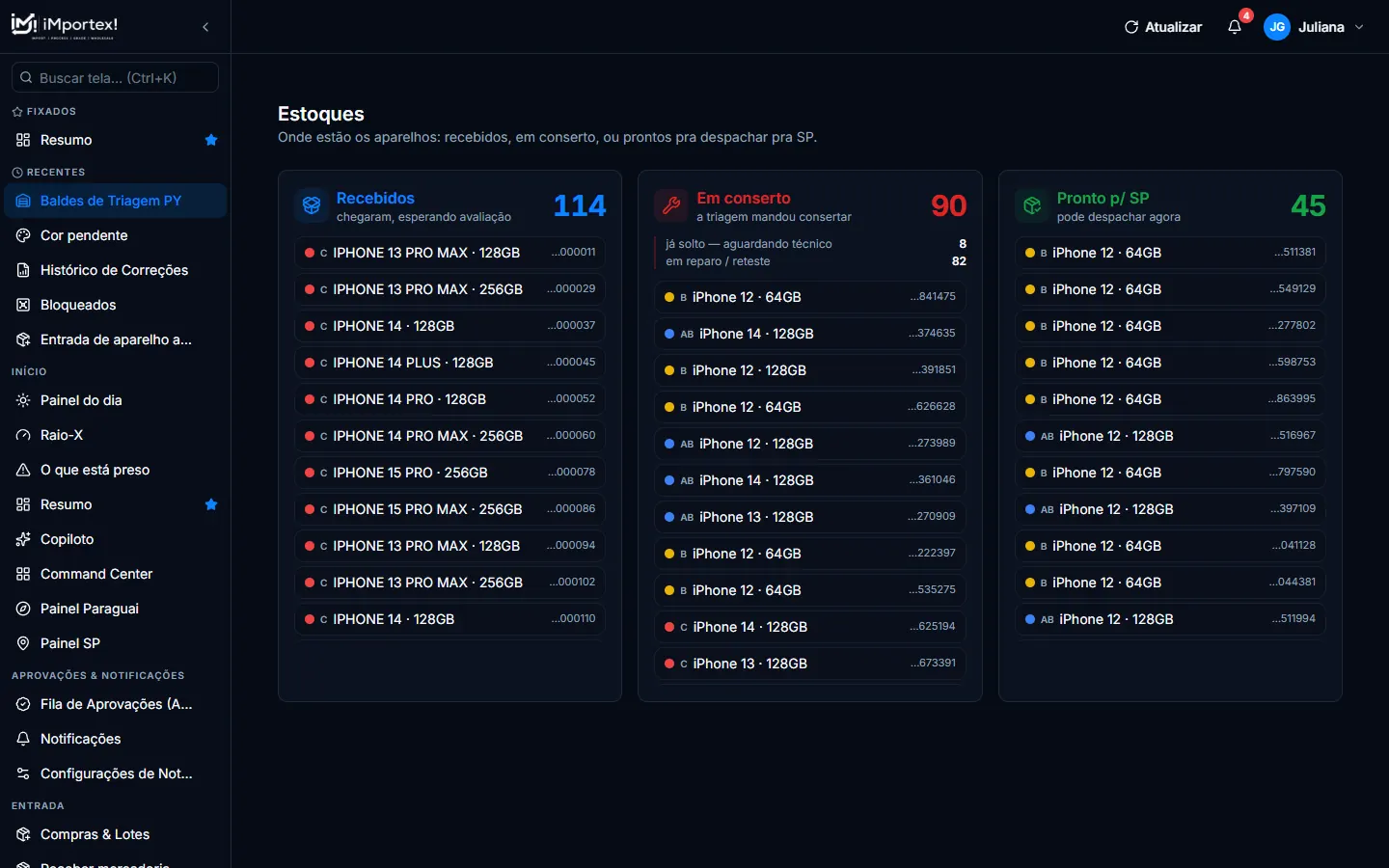
Task: Click the Histórico de Correções document icon
Action: pyautogui.click(x=23, y=270)
